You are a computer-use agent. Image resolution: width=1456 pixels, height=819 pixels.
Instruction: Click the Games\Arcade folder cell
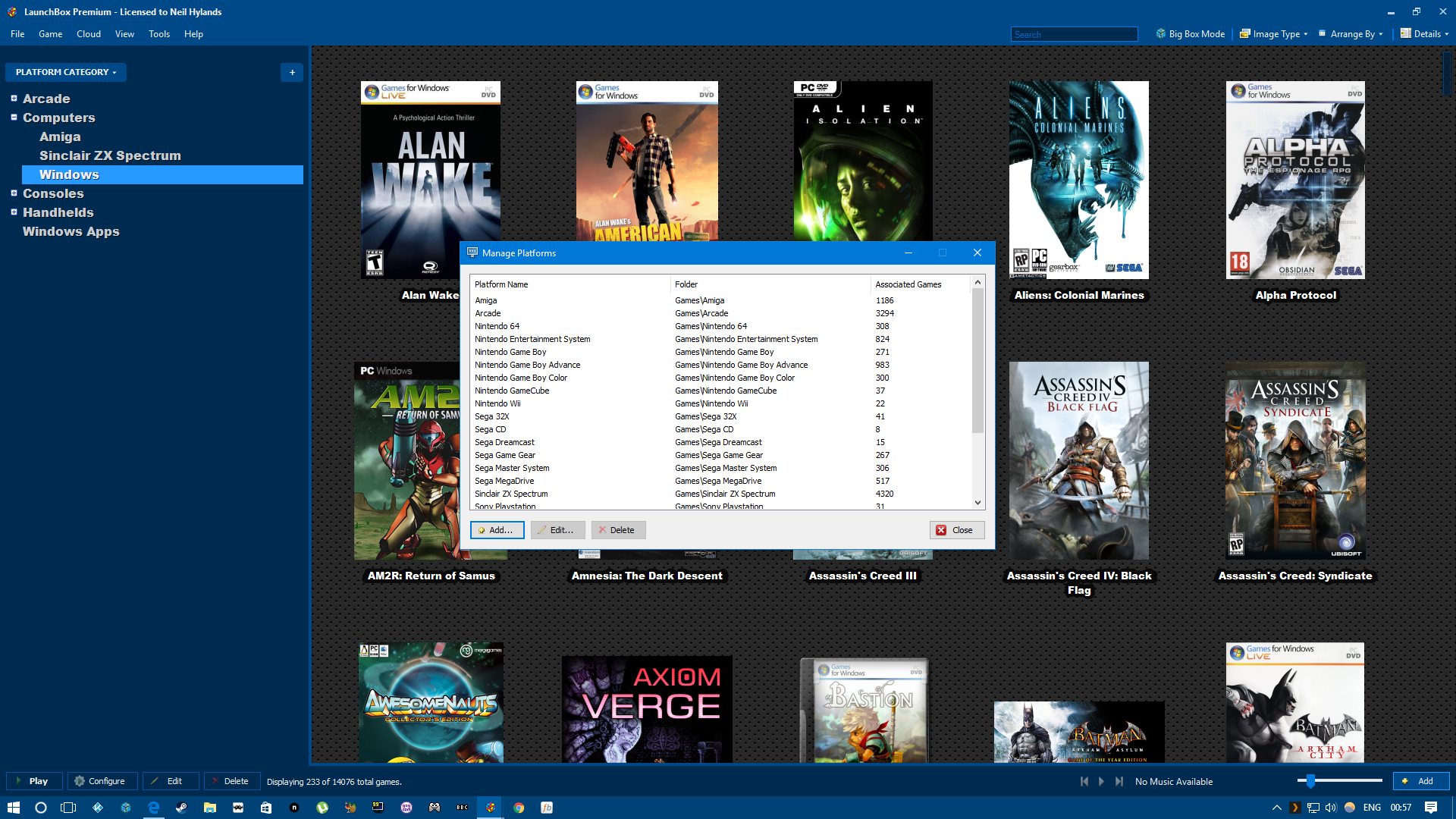click(x=701, y=313)
